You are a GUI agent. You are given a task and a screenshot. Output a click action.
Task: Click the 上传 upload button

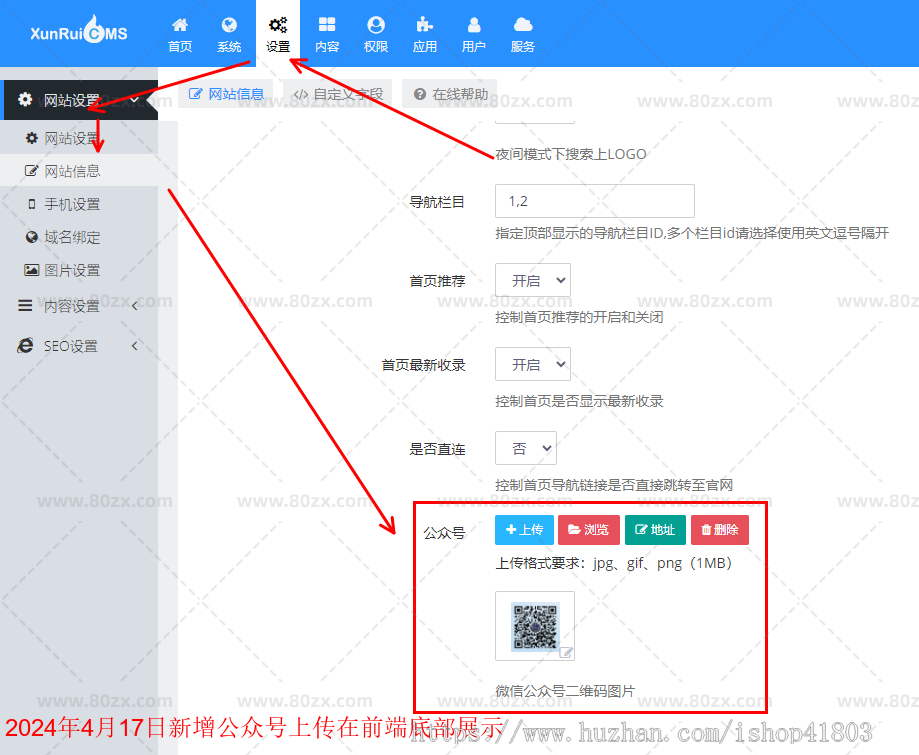(x=524, y=530)
